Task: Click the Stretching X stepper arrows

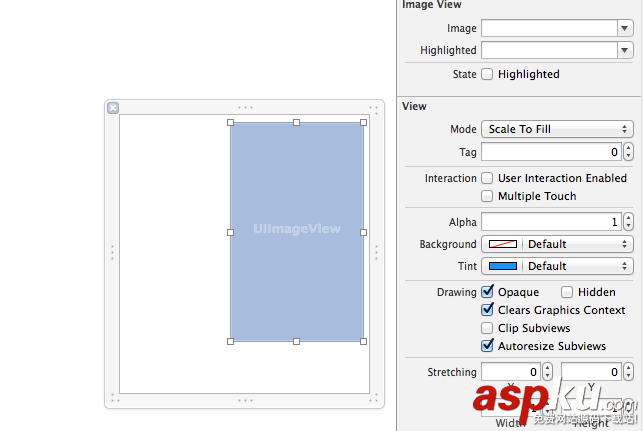Action: (x=547, y=372)
